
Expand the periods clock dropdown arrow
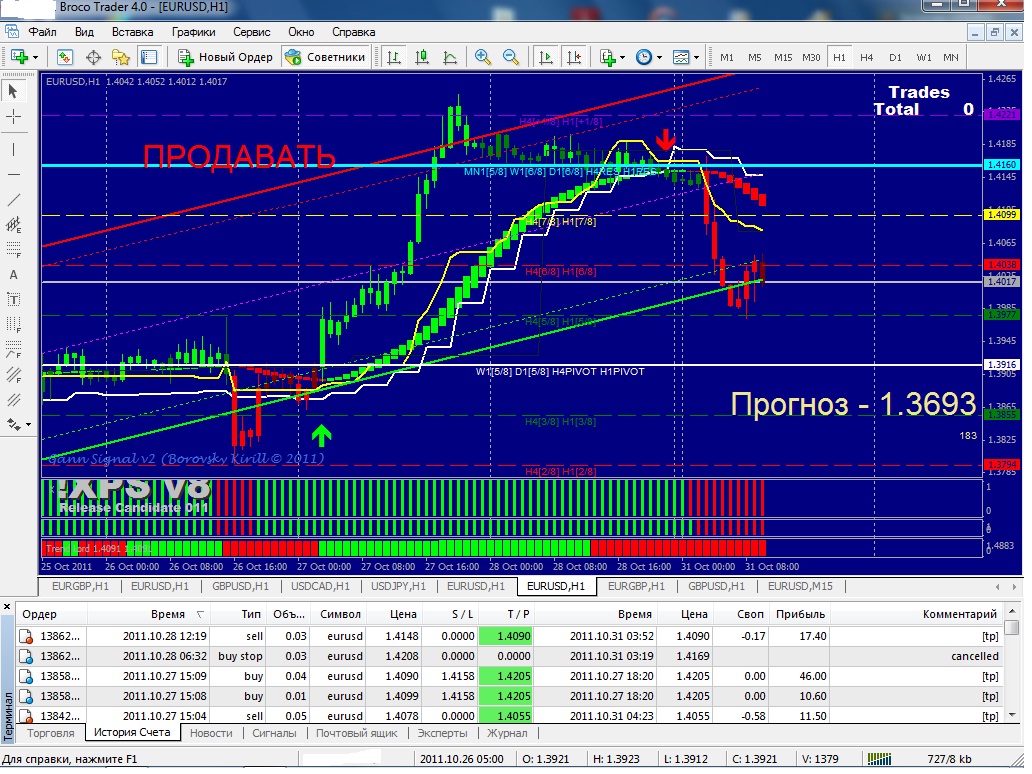(659, 58)
